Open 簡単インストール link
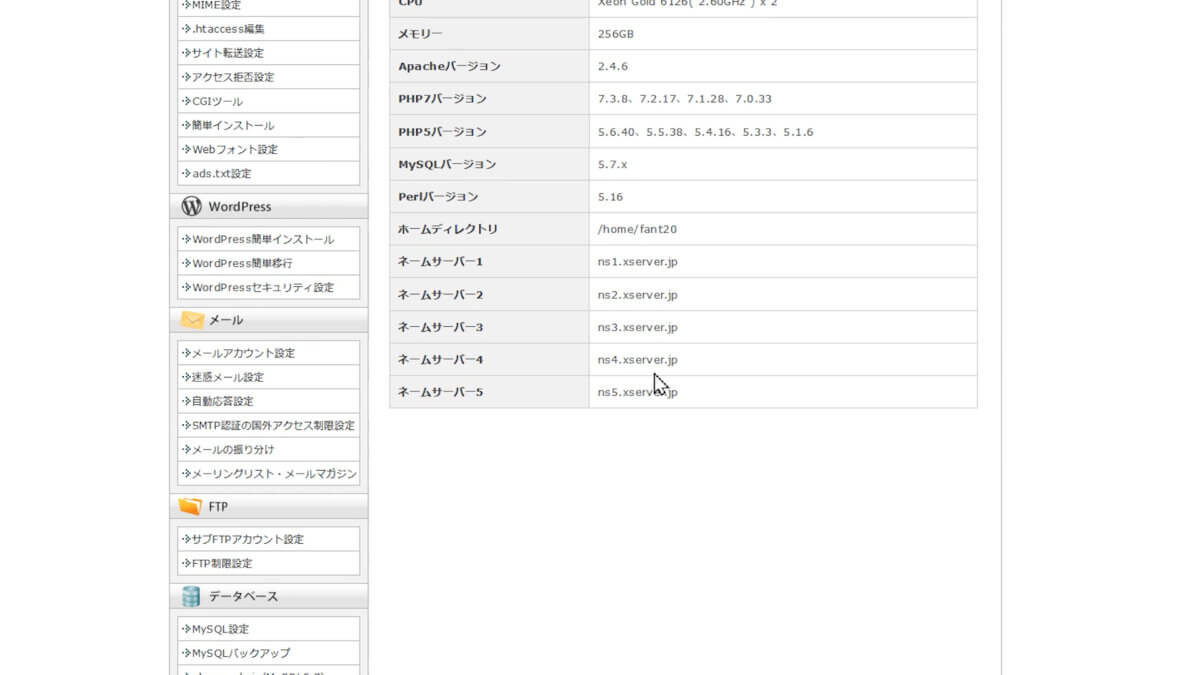 [x=233, y=125]
